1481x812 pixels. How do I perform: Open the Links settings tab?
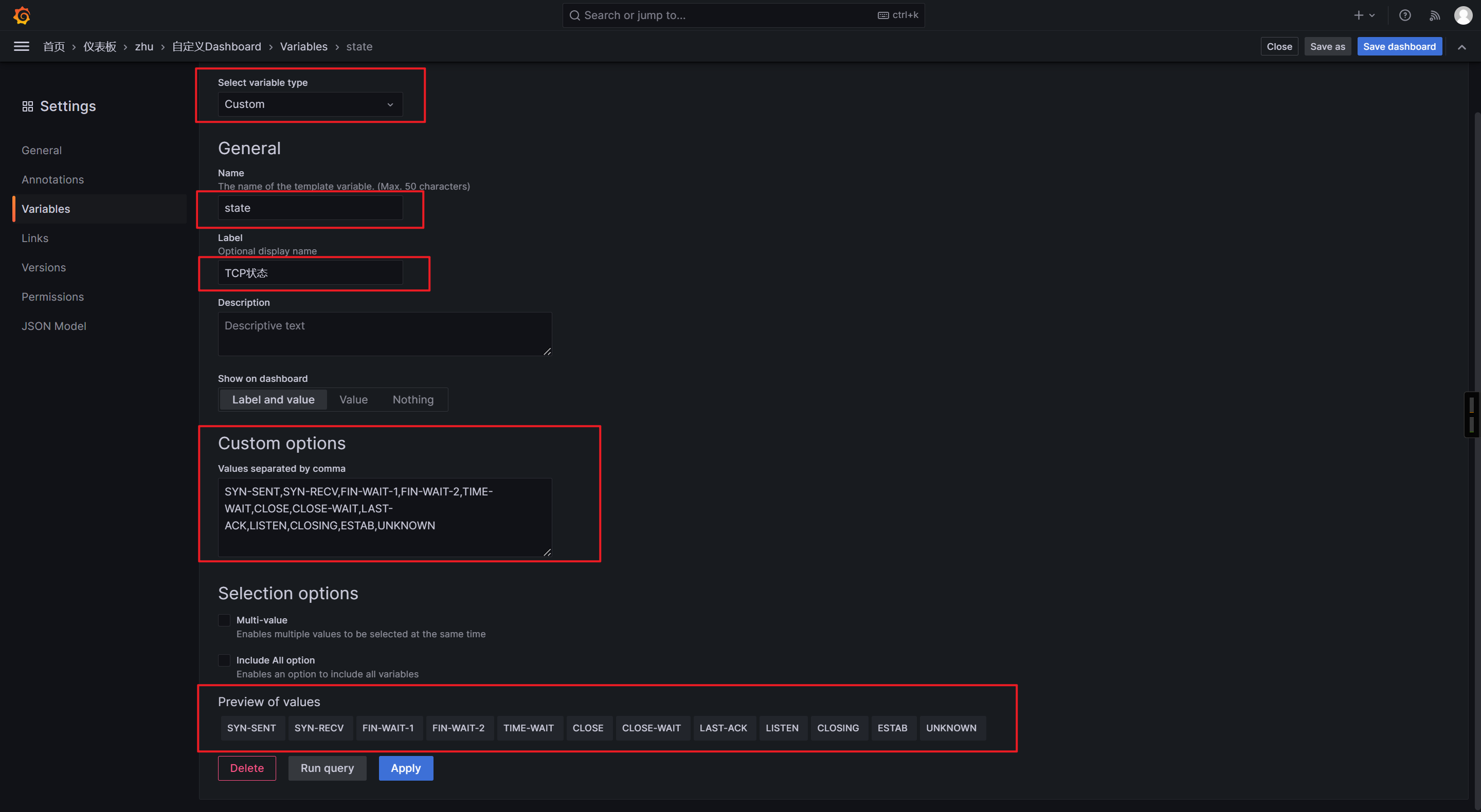pos(34,238)
